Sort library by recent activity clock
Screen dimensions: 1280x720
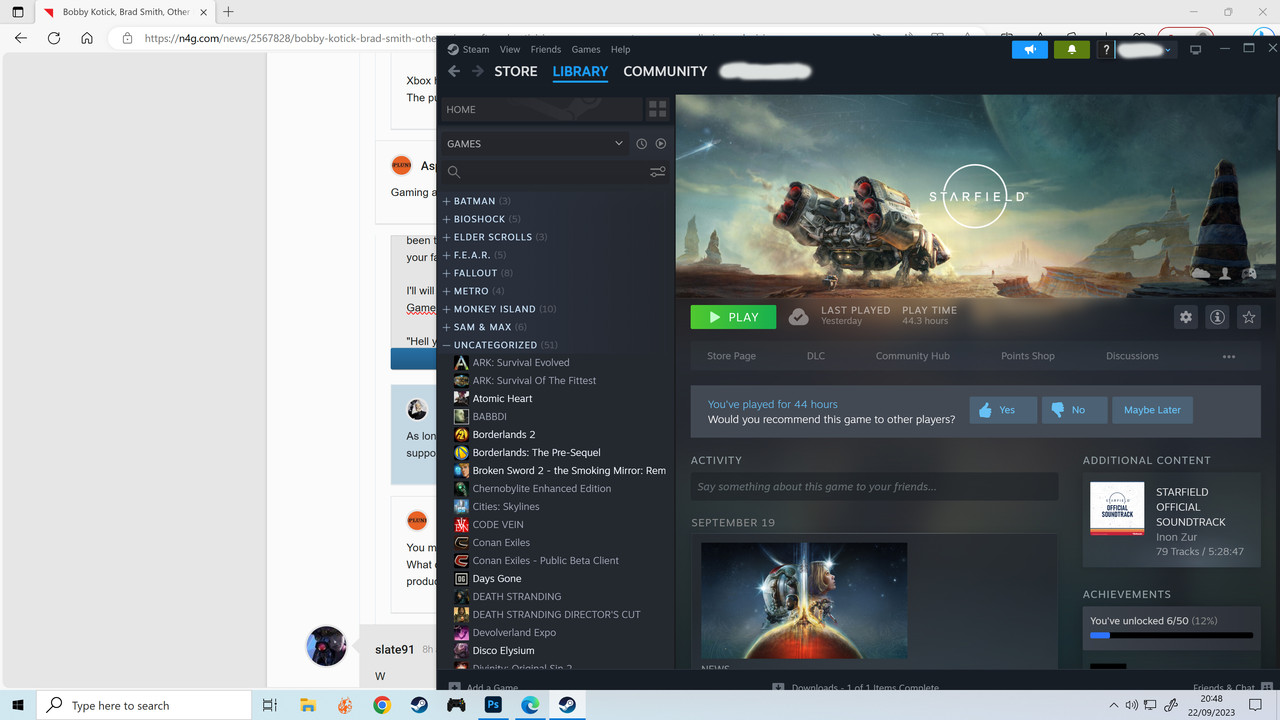642,144
